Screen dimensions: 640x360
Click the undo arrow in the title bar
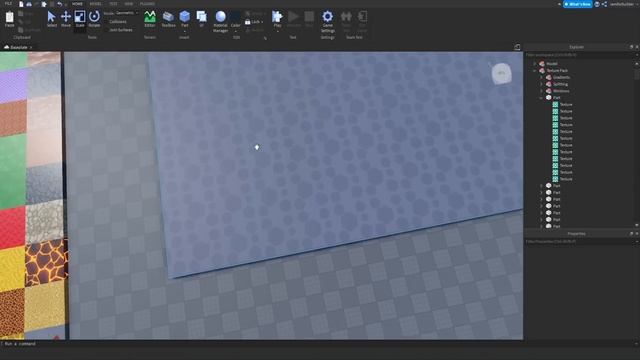pos(60,4)
